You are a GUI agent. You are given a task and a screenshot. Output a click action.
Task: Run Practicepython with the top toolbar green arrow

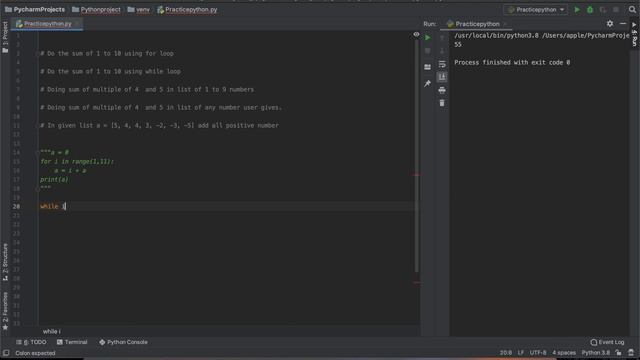[577, 9]
